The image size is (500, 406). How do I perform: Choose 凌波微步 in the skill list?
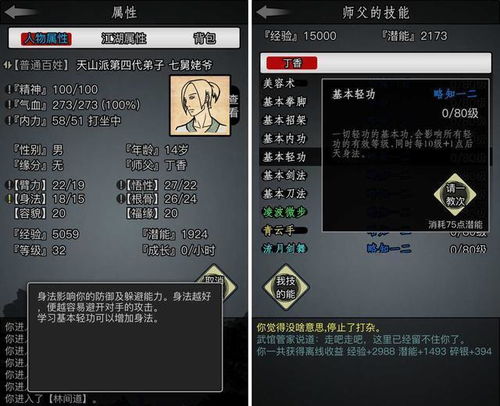[x=285, y=212]
